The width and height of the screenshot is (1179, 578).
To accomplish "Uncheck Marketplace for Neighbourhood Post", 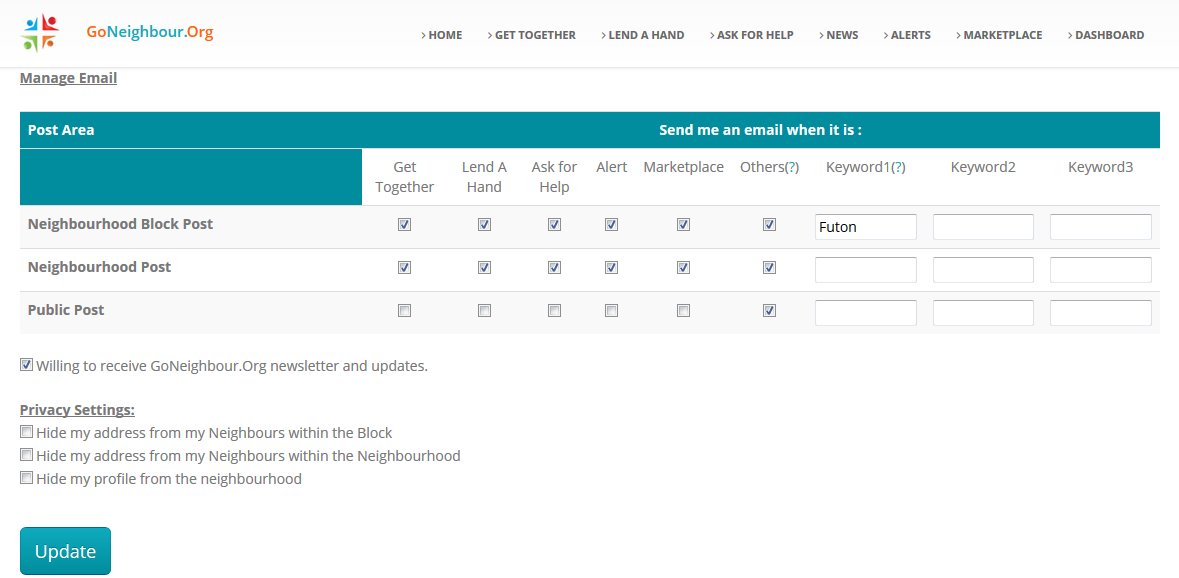I will 683,268.
